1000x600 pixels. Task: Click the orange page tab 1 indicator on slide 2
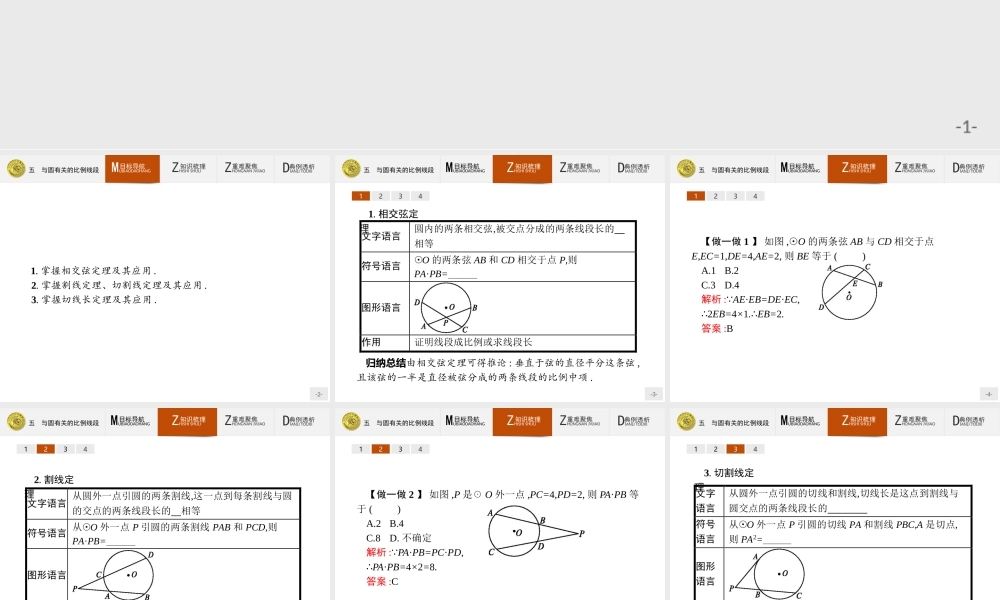pos(362,196)
